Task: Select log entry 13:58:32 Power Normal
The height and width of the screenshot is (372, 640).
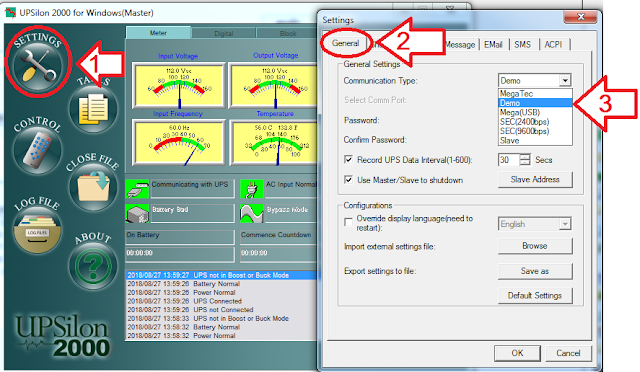Action: point(221,336)
